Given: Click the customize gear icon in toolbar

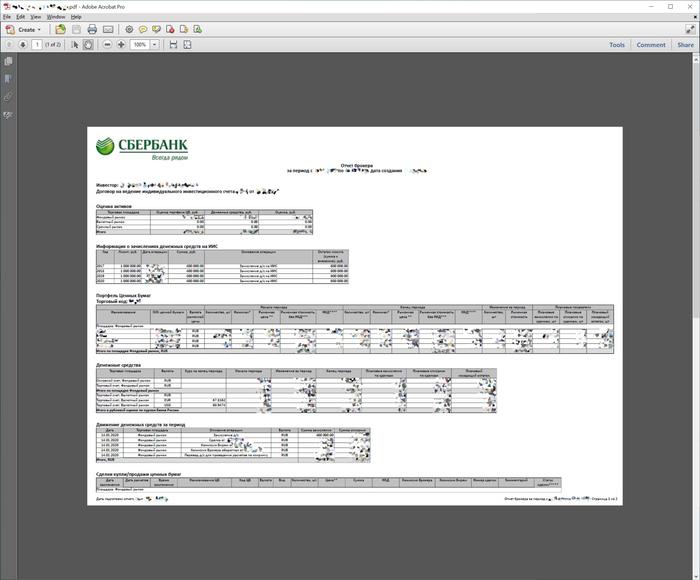Looking at the screenshot, I should [x=129, y=29].
